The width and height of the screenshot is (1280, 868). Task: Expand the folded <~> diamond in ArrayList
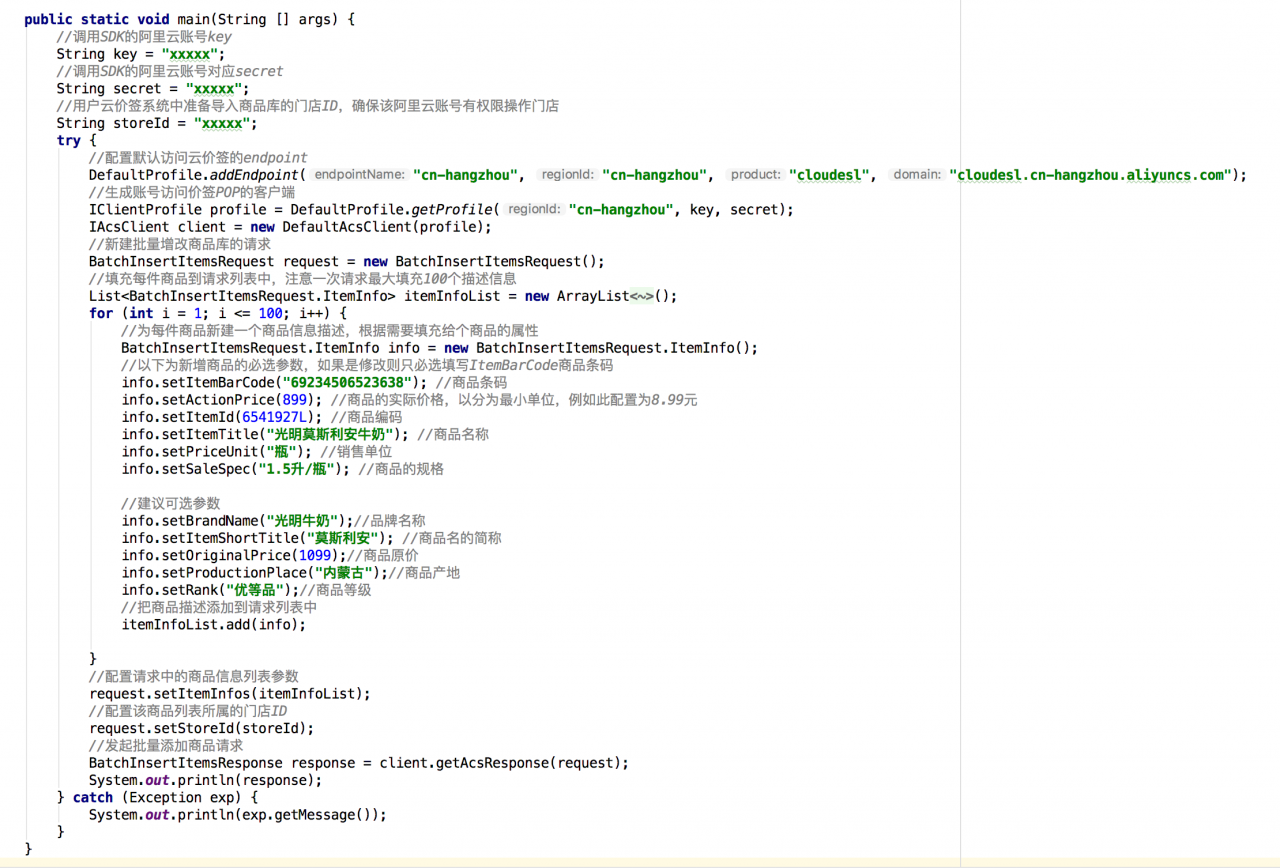641,296
